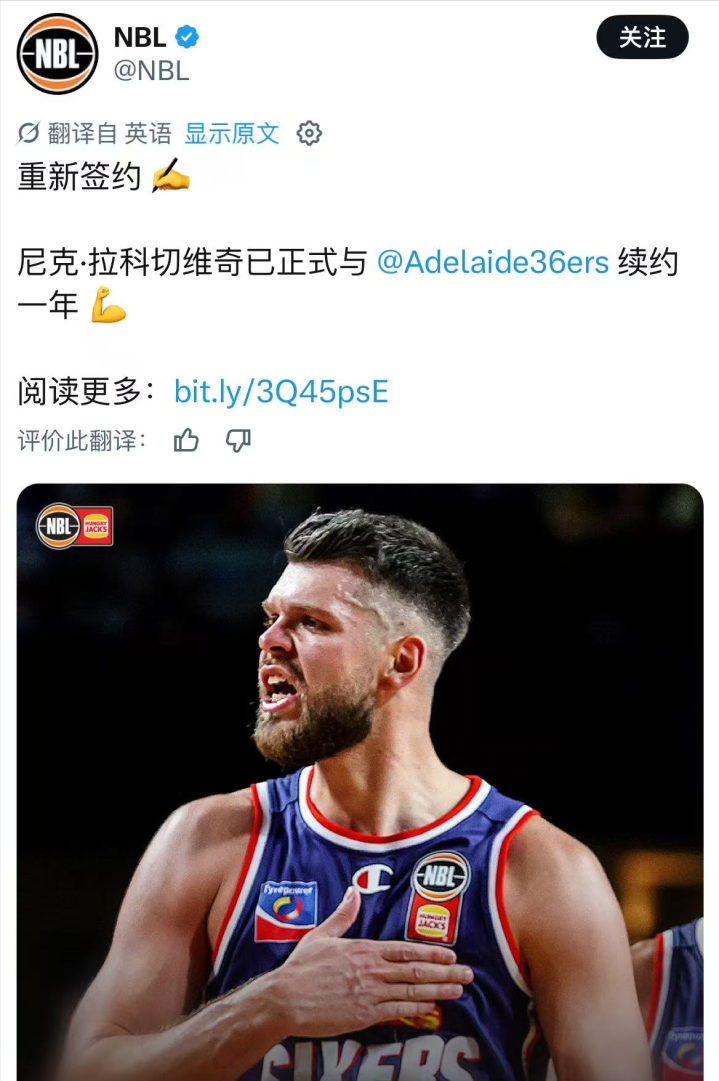
Task: Open the bit.ly/3Q45psE link
Action: [281, 392]
